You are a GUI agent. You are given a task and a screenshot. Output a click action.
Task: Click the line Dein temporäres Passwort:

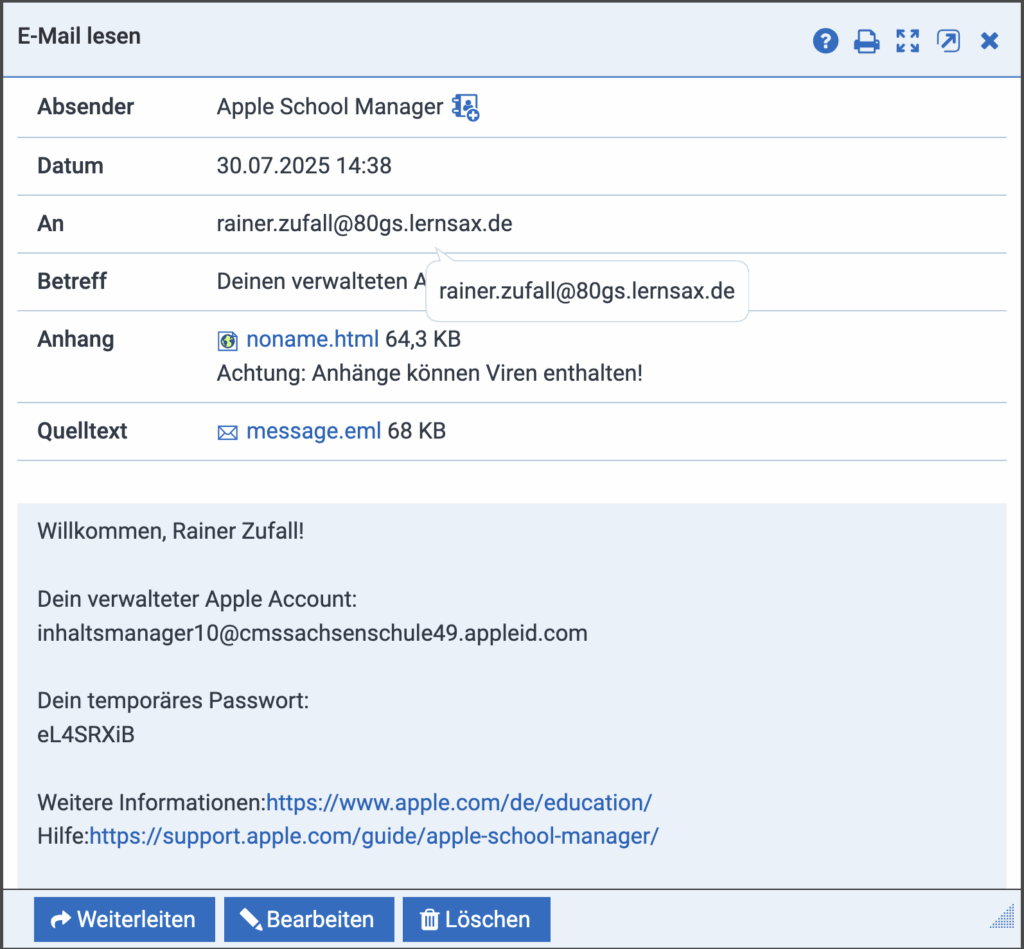pyautogui.click(x=173, y=701)
